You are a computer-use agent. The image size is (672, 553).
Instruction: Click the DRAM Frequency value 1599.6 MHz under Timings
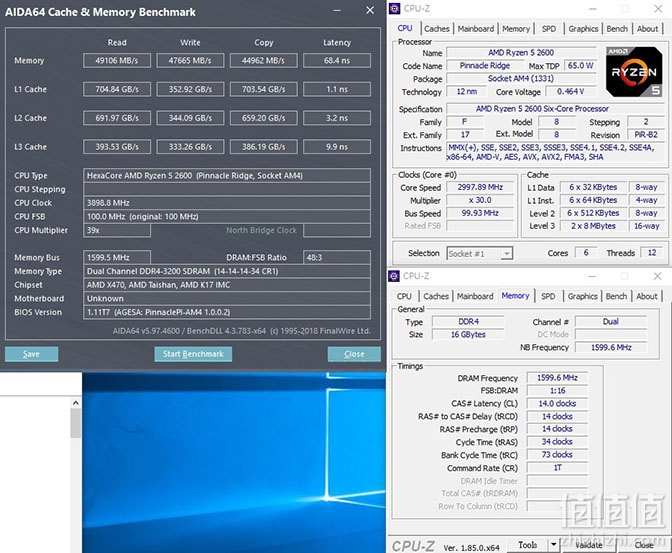tap(557, 378)
